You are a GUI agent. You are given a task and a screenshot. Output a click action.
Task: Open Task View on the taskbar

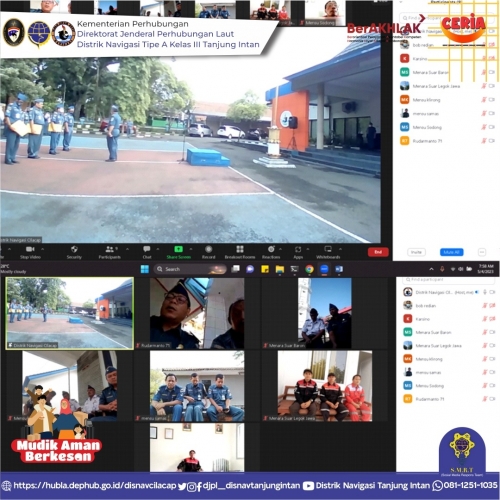(x=236, y=269)
